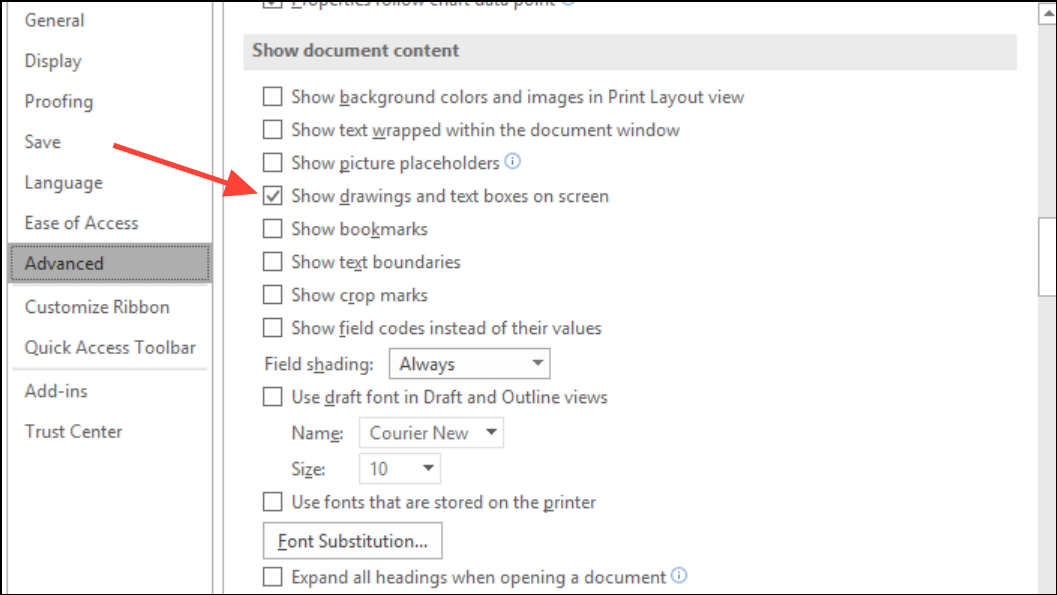The height and width of the screenshot is (595, 1057).
Task: Open the Display options category
Action: (x=53, y=61)
